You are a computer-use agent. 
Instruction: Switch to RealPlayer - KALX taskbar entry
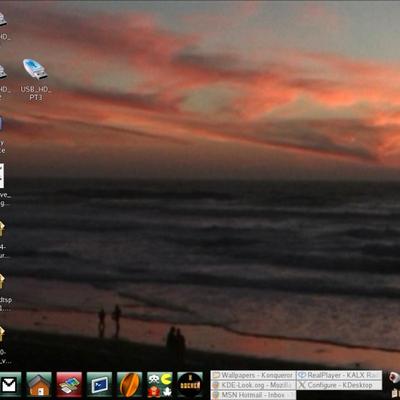coord(339,375)
